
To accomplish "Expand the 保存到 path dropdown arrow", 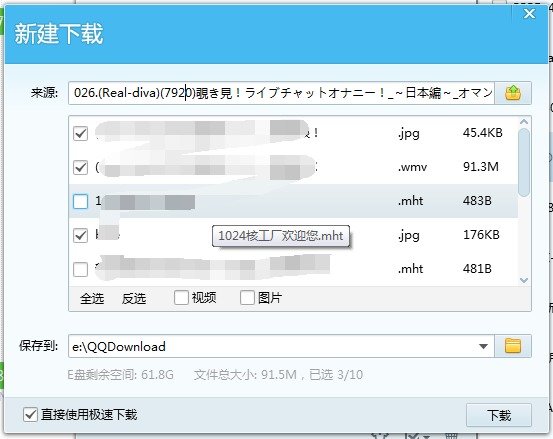I will click(x=484, y=346).
